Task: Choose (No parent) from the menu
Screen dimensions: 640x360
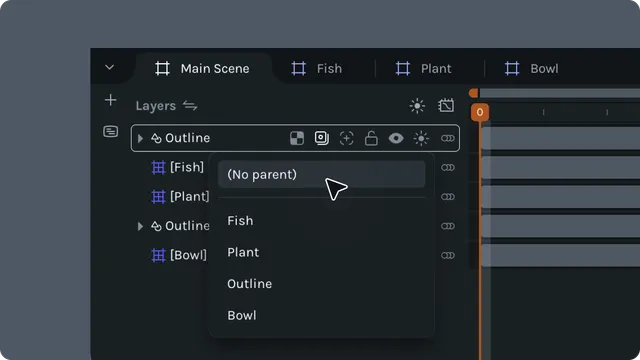Action: tap(321, 174)
